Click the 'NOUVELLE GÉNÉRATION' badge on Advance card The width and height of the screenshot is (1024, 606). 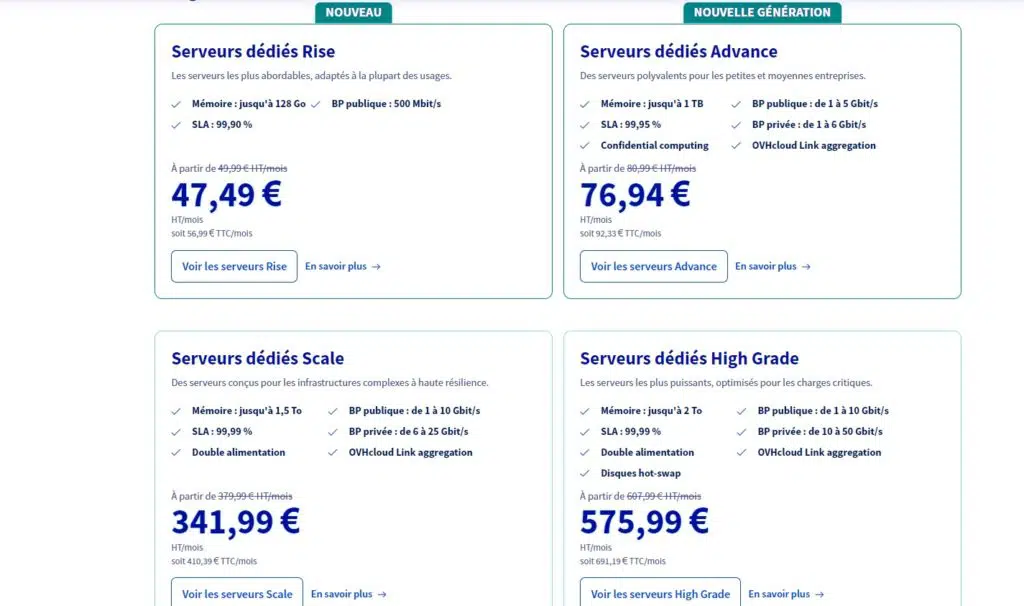tap(762, 12)
